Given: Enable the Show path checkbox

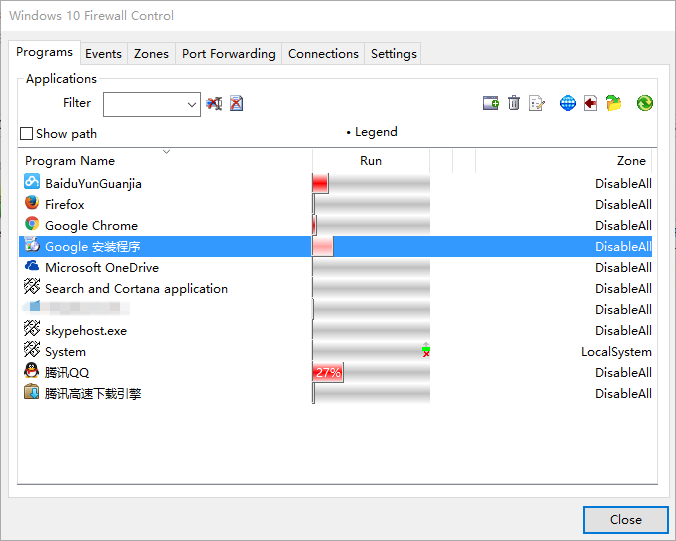Looking at the screenshot, I should (x=27, y=133).
